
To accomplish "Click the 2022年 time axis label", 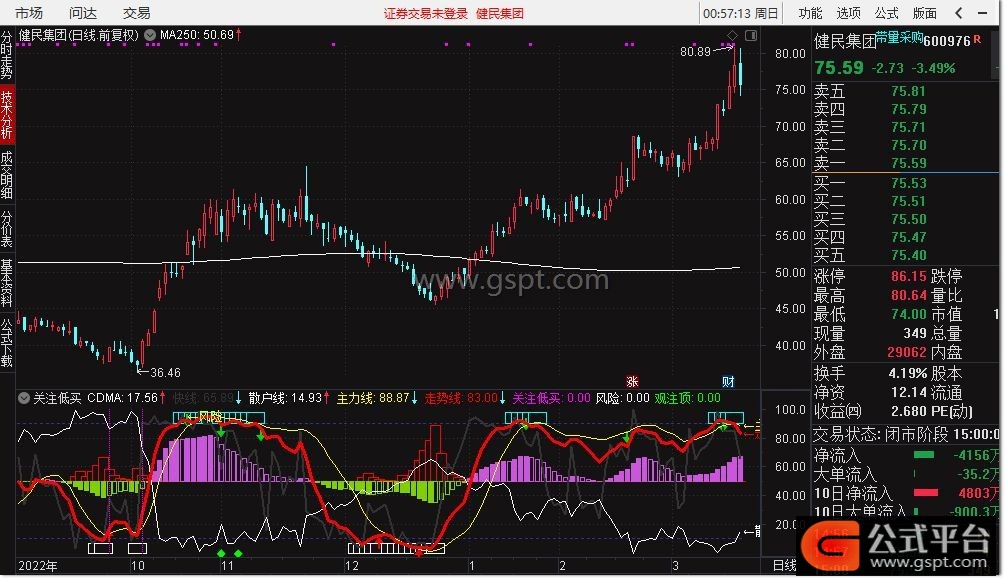I will (x=37, y=566).
